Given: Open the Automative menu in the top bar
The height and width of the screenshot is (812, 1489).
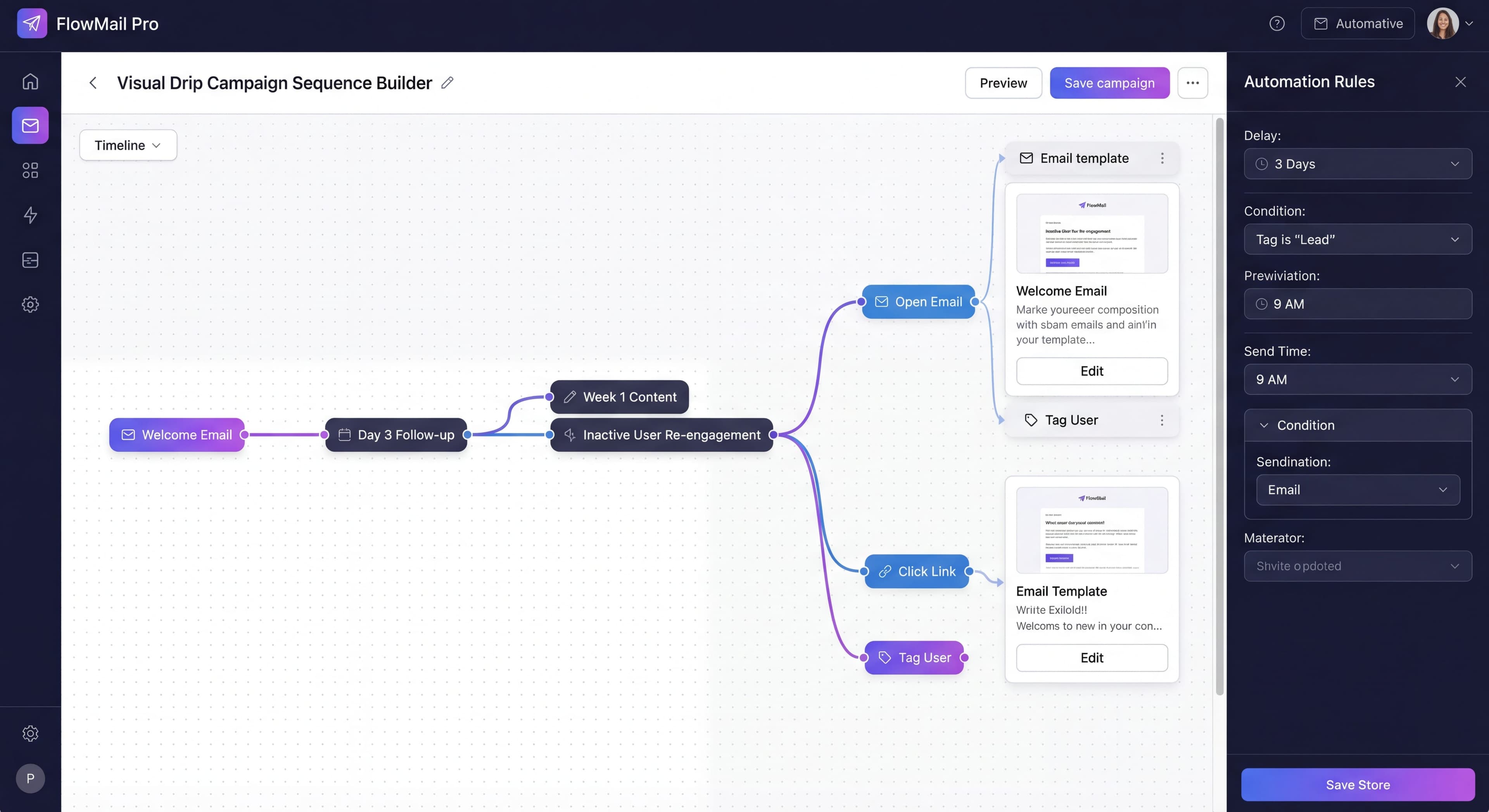Looking at the screenshot, I should pos(1357,23).
